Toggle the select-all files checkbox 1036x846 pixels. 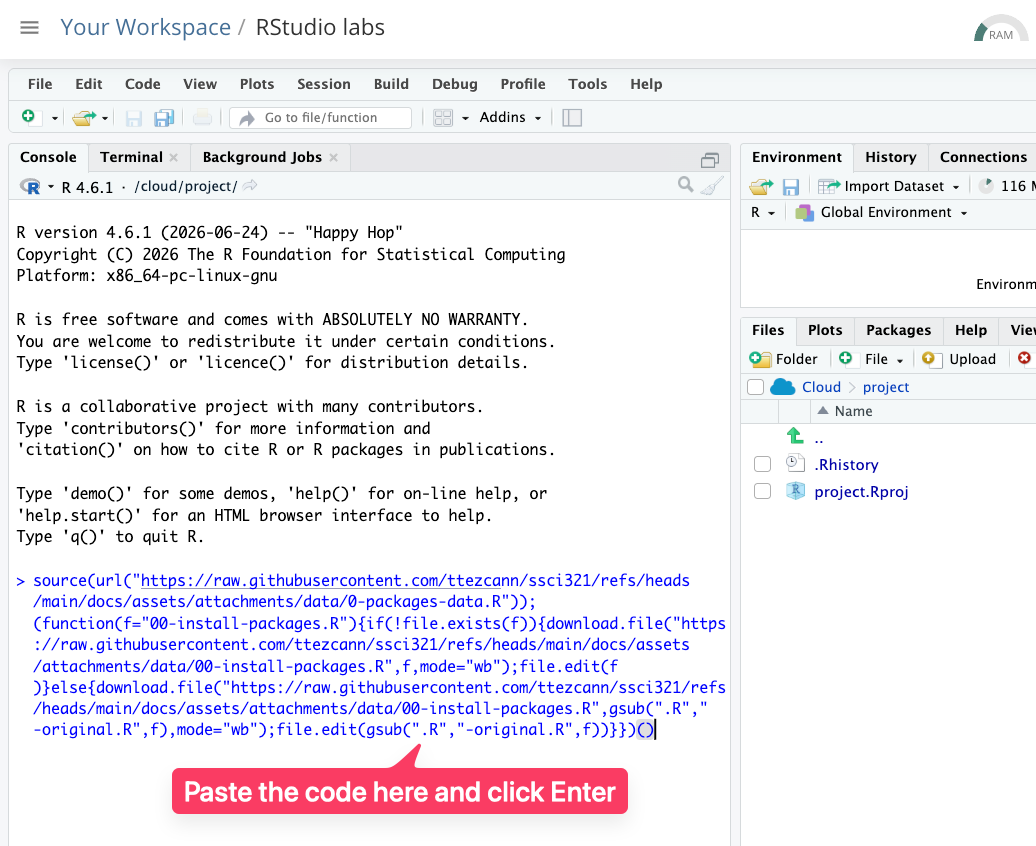point(755,387)
